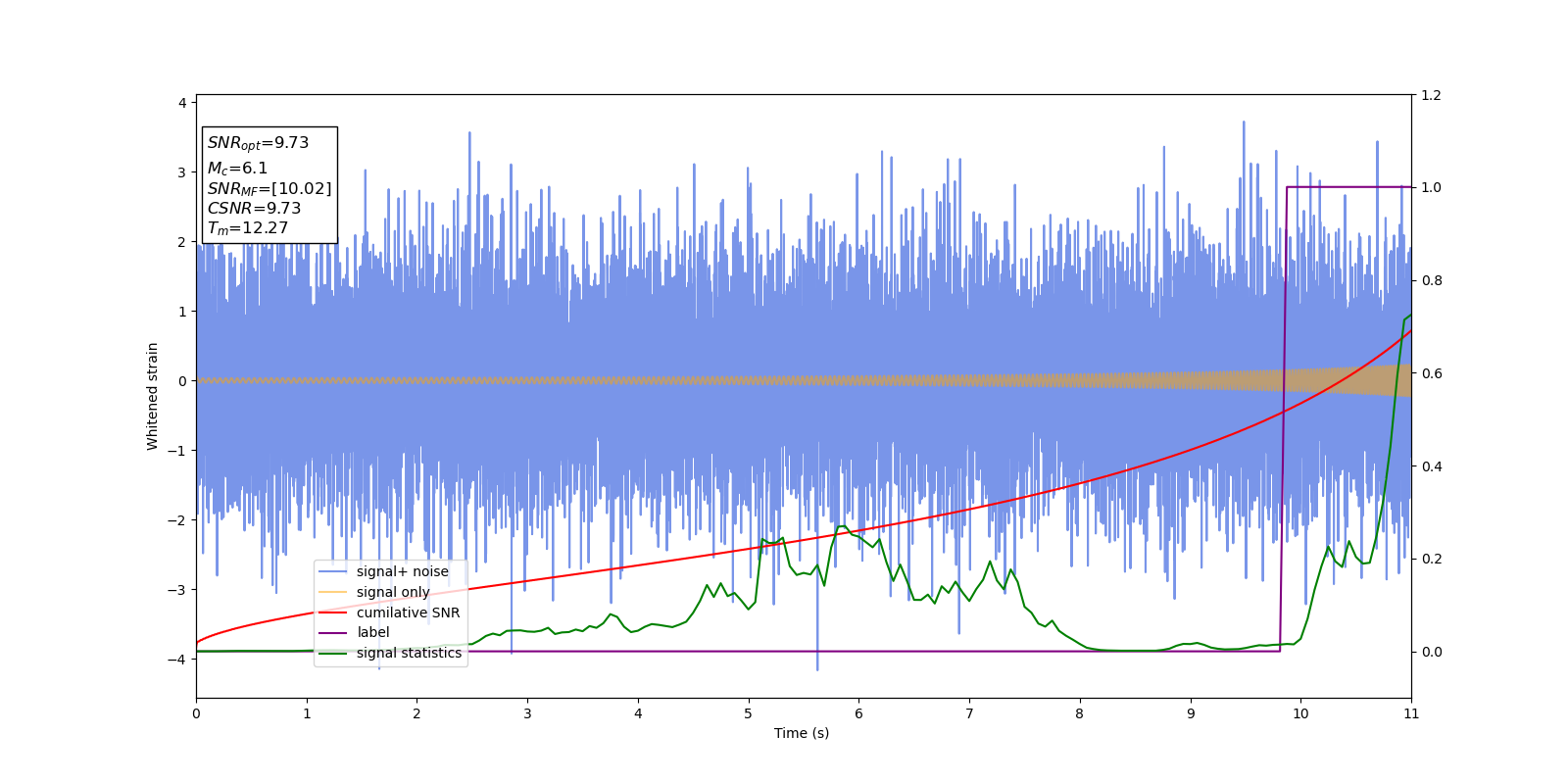The width and height of the screenshot is (1568, 784).
Task: Click the 'Whitened strain' y-axis label
Action: [x=153, y=396]
